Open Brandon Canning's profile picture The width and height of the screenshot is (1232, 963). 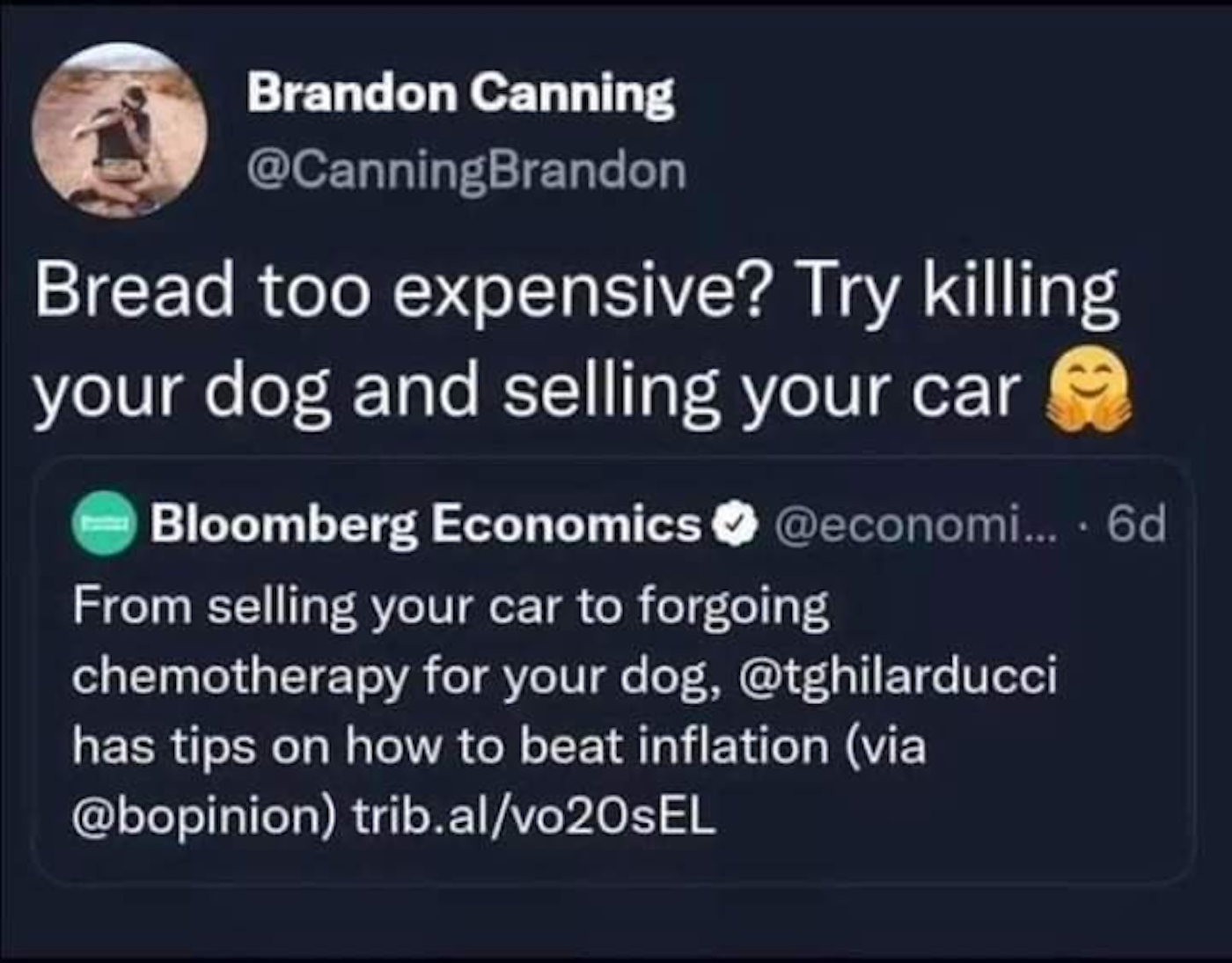point(120,131)
